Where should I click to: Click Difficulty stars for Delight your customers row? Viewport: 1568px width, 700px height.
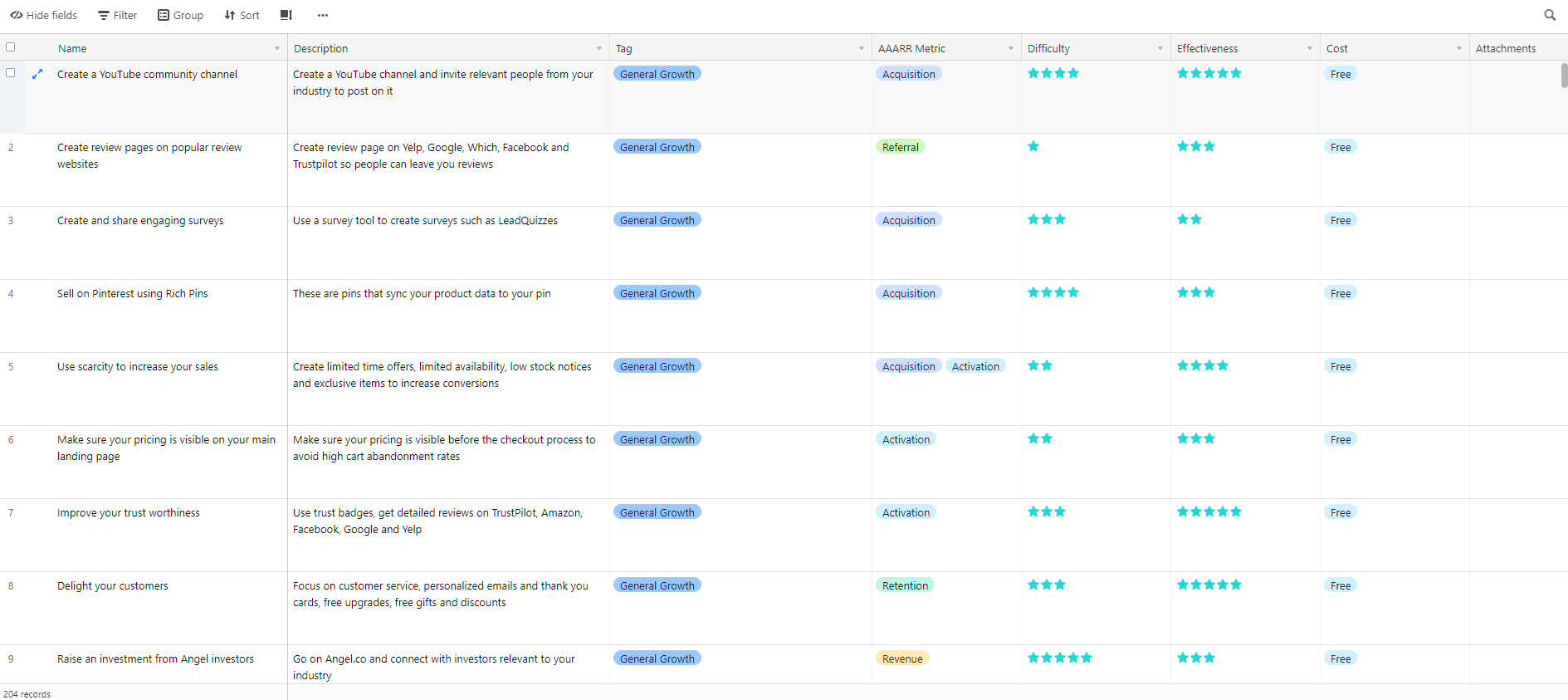pyautogui.click(x=1047, y=585)
